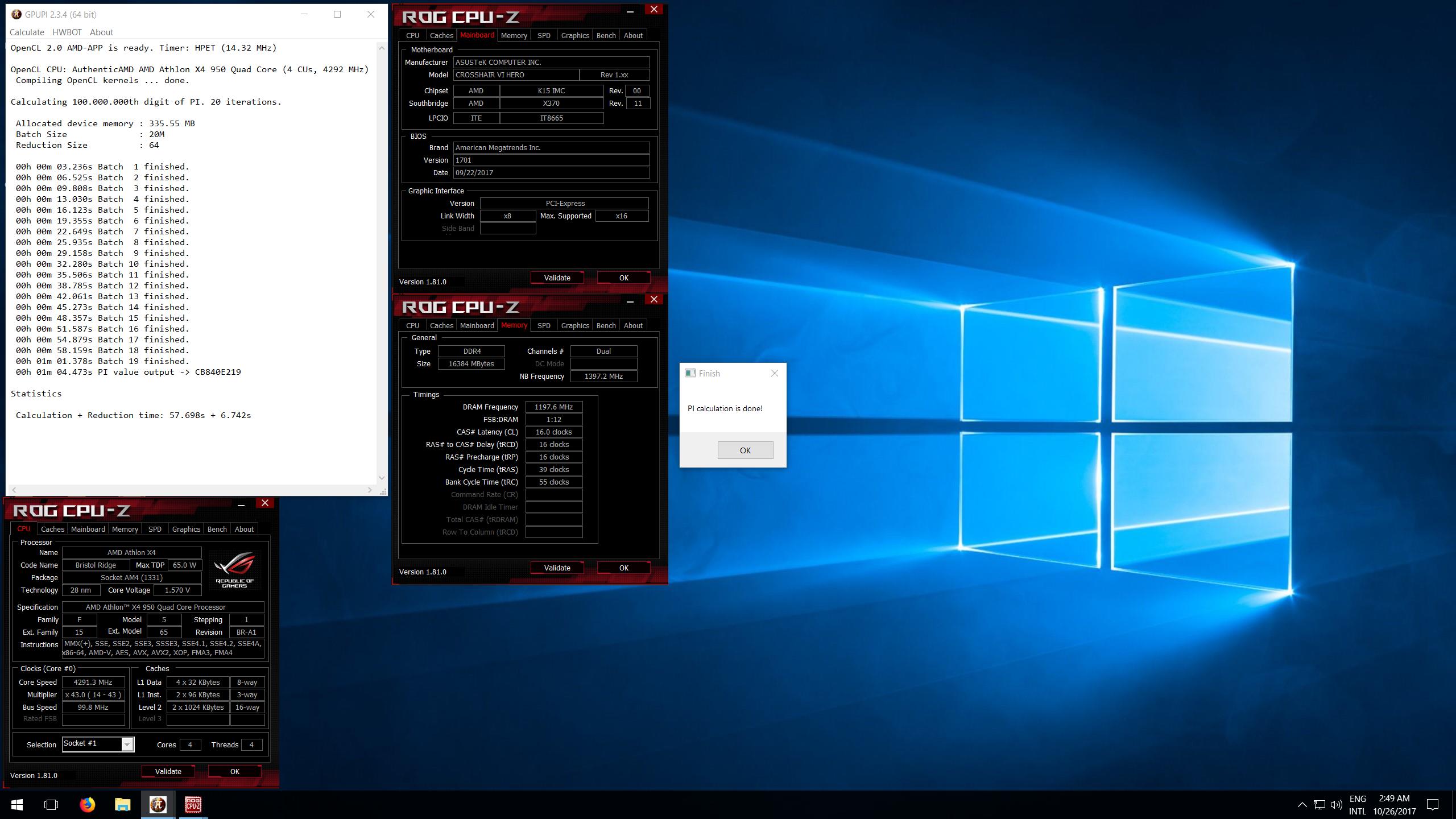Click the CROSSHAIR VI HERO model field

(x=516, y=75)
